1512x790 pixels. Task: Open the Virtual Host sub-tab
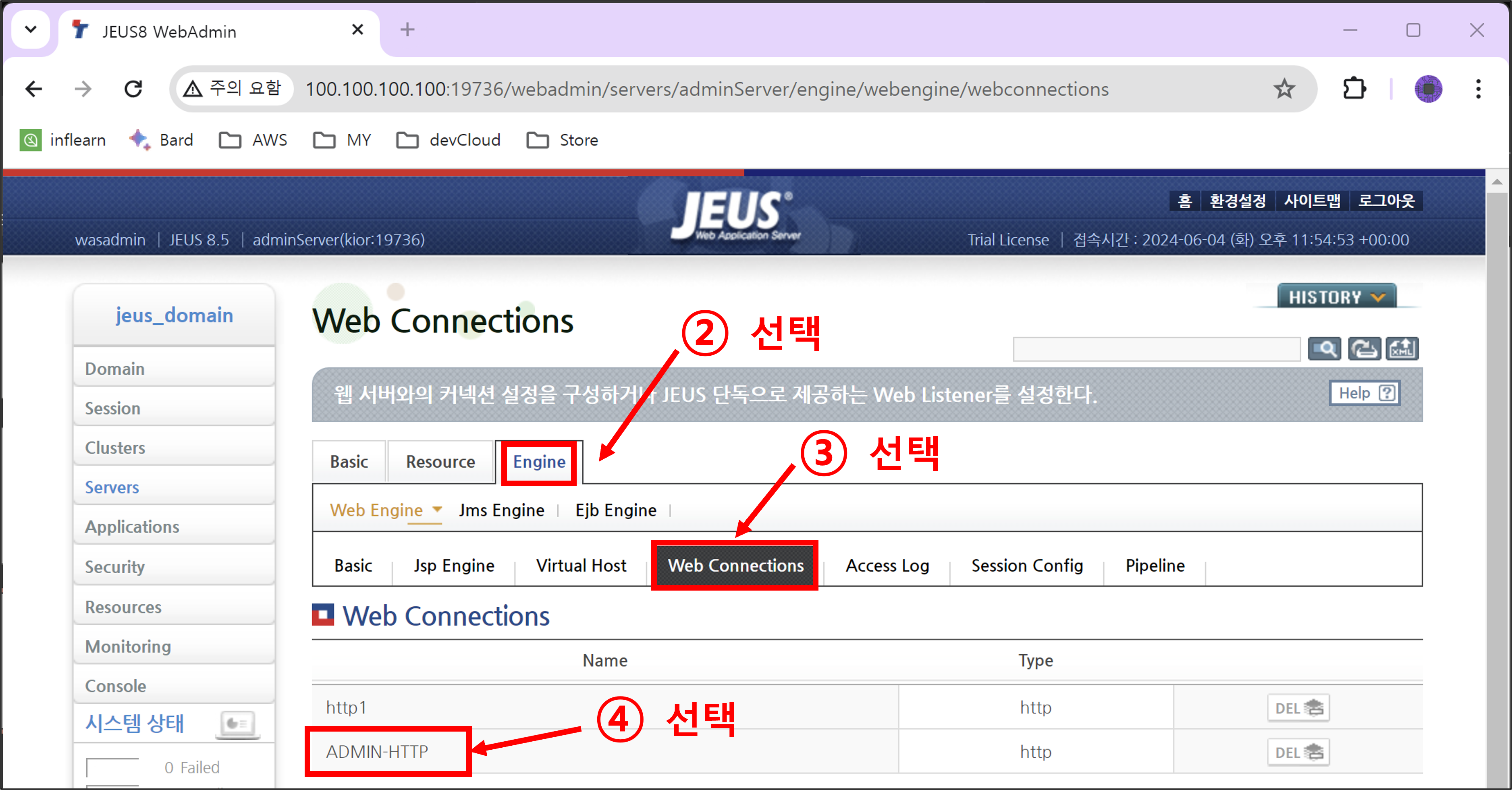coord(581,566)
